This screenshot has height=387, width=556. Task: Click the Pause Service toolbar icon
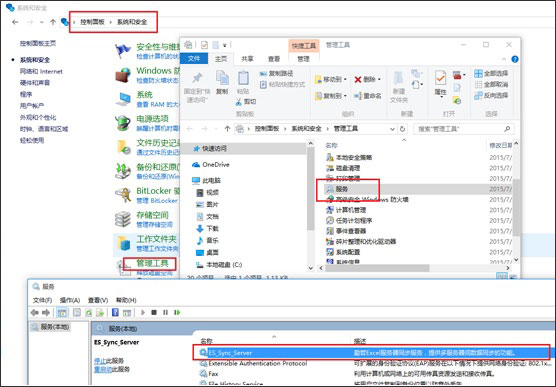click(165, 313)
